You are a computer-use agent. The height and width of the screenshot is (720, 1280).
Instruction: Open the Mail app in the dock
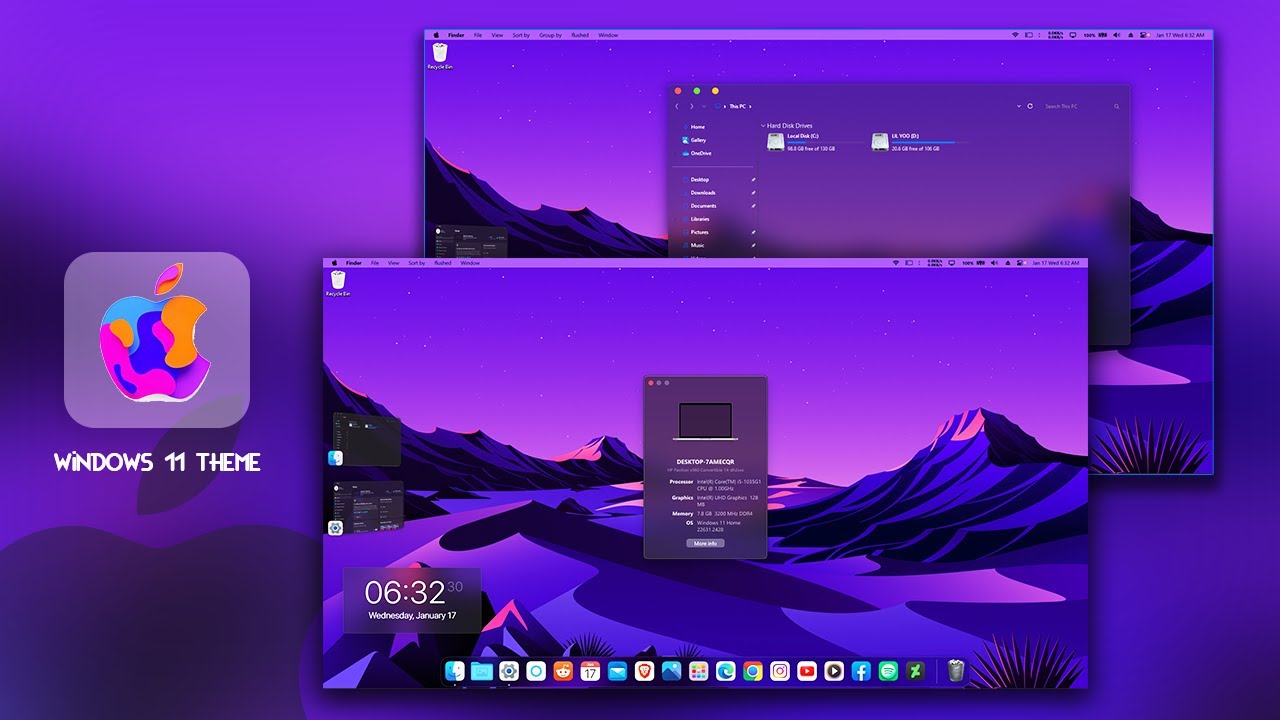coord(617,671)
